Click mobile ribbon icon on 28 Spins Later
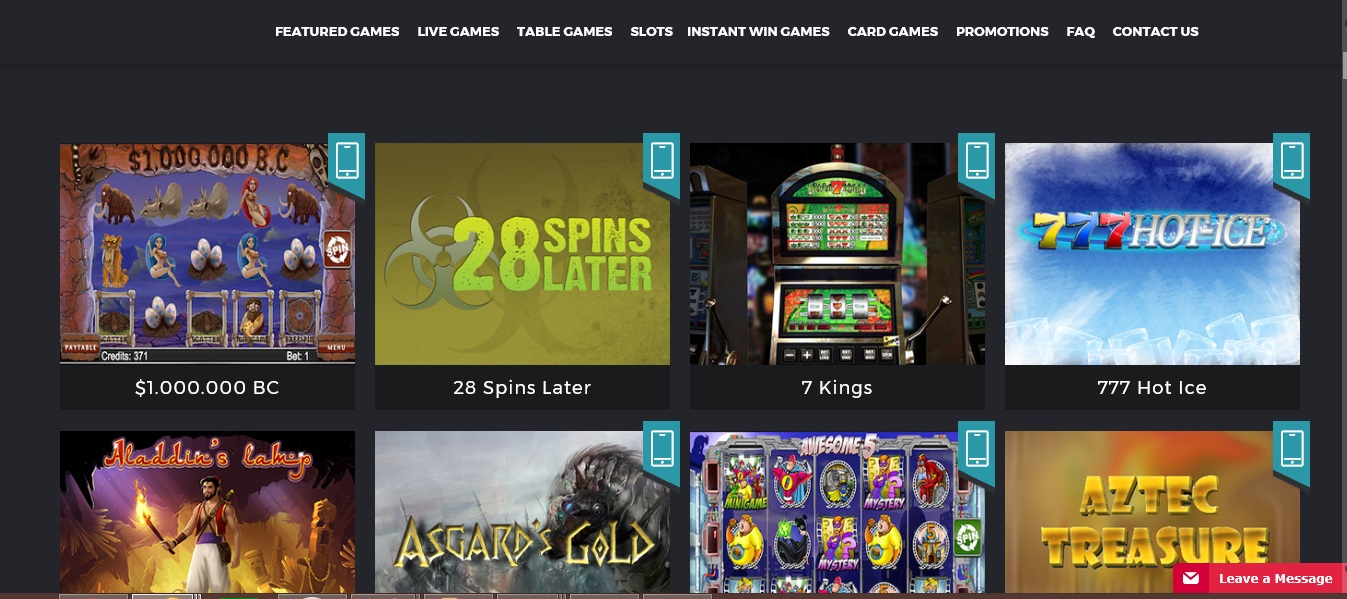 [661, 162]
